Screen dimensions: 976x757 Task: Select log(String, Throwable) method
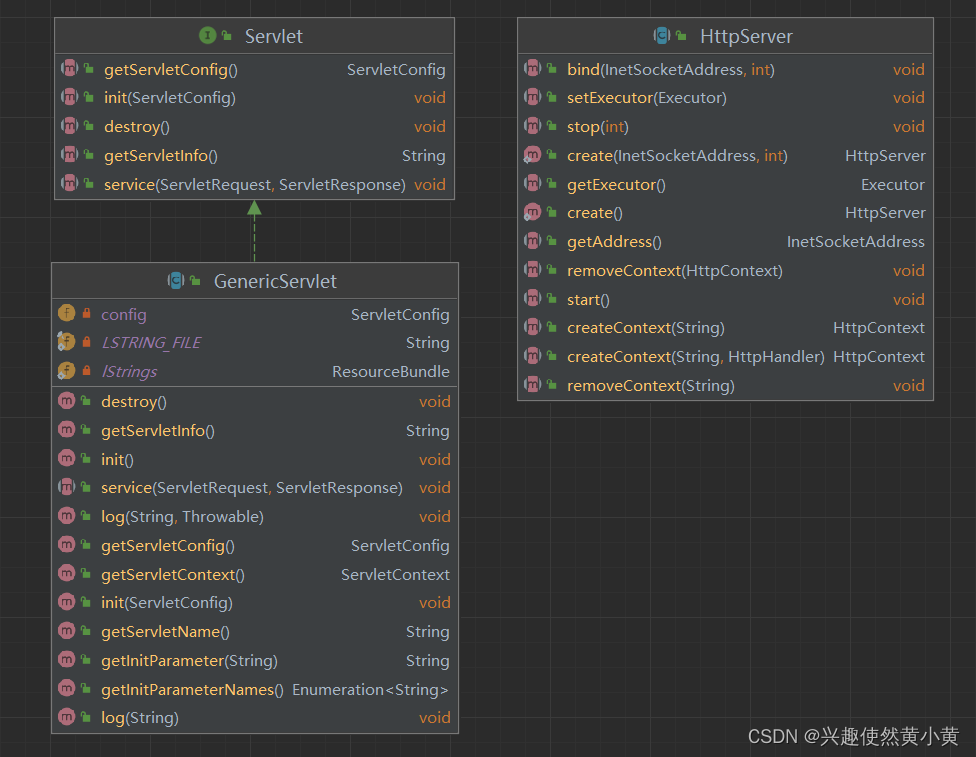click(x=182, y=517)
